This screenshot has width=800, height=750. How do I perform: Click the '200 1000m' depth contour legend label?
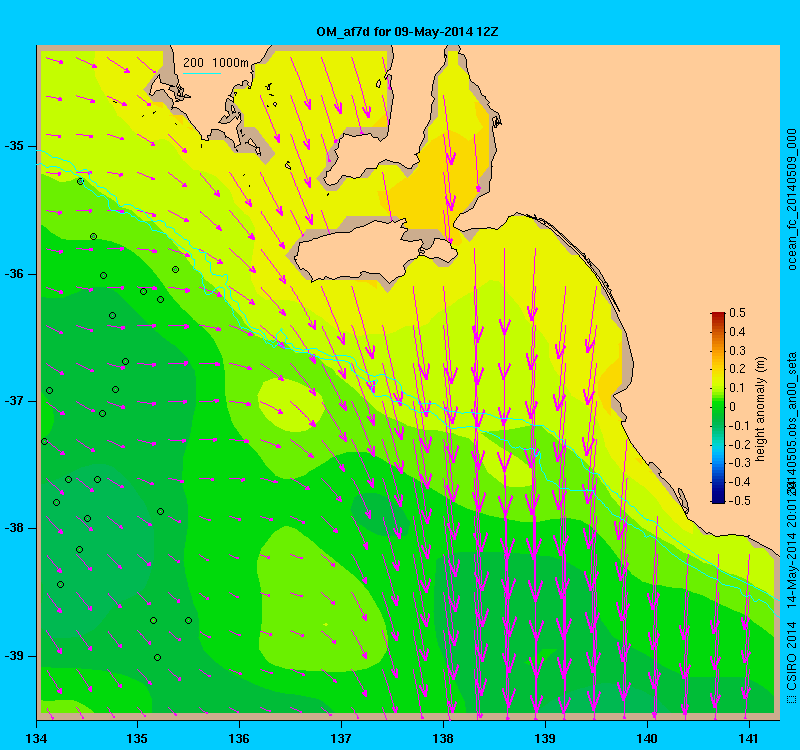(x=216, y=62)
